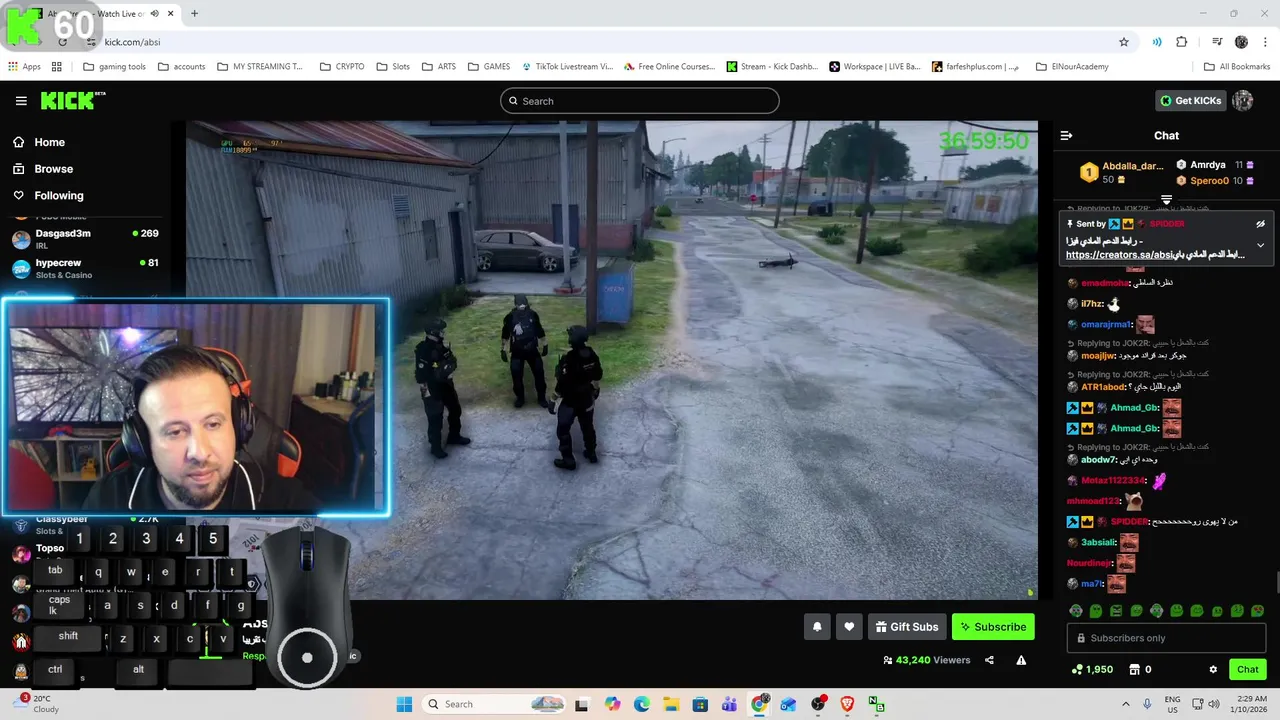1280x720 pixels.
Task: Hide the pinned chat message
Action: [1260, 224]
